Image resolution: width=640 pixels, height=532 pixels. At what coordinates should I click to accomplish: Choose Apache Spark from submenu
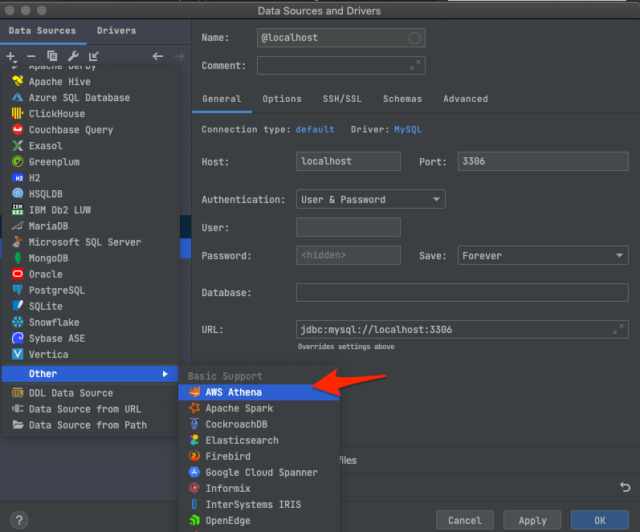click(259, 408)
